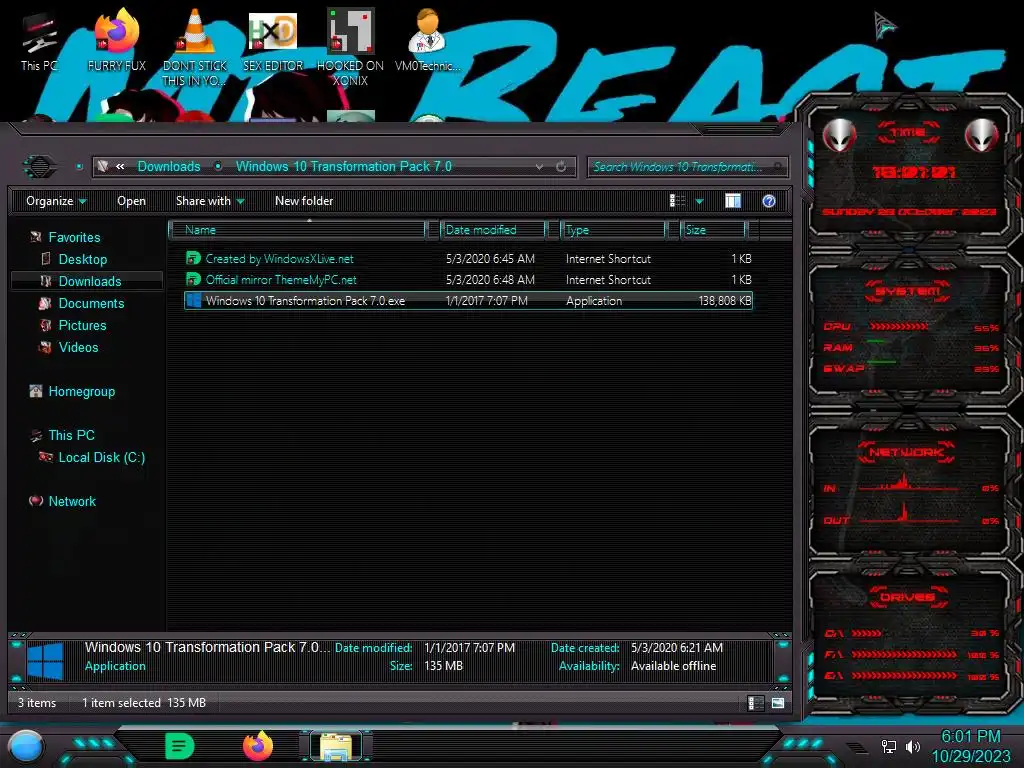Open Firefox from the taskbar
This screenshot has width=1024, height=768.
point(258,746)
